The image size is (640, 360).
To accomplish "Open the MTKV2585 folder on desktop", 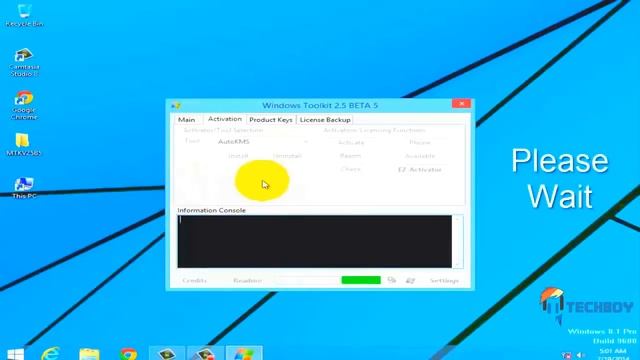I will tap(23, 144).
